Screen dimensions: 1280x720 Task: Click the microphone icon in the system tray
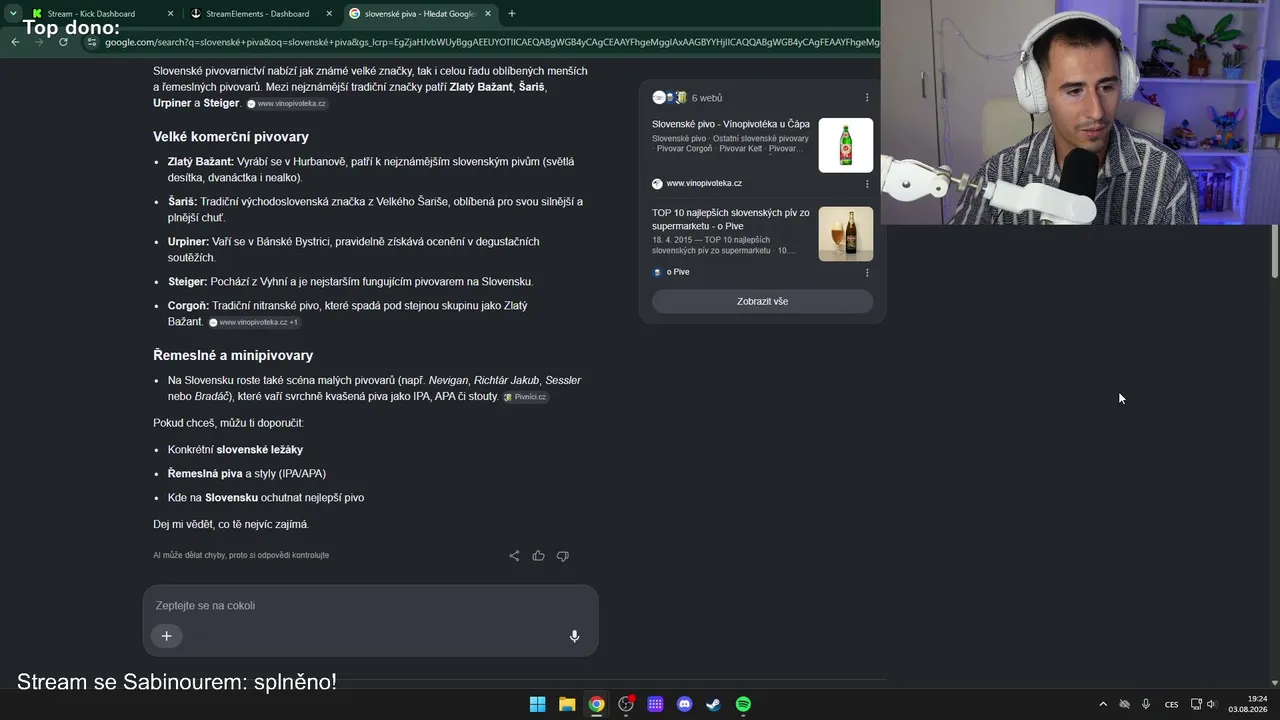click(x=1146, y=704)
